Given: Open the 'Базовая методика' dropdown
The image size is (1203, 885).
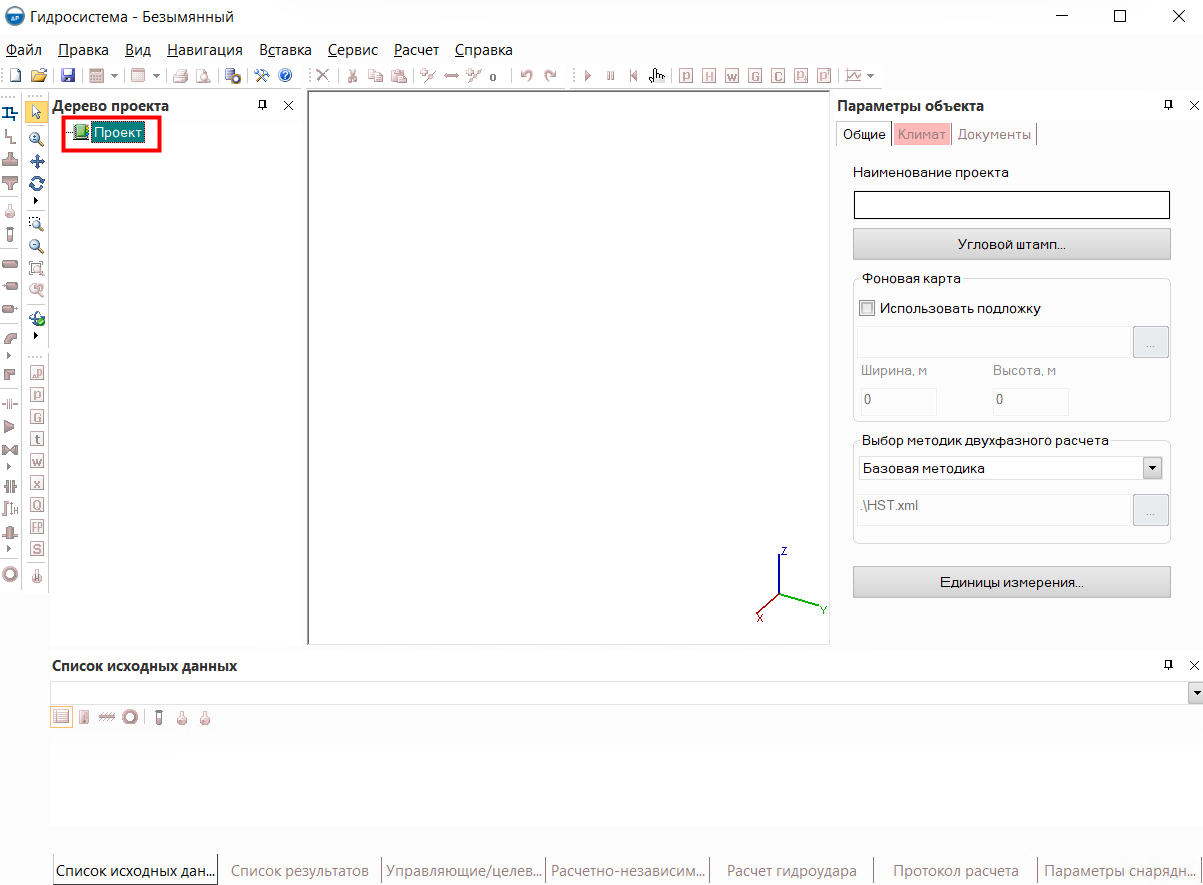Looking at the screenshot, I should click(1152, 468).
